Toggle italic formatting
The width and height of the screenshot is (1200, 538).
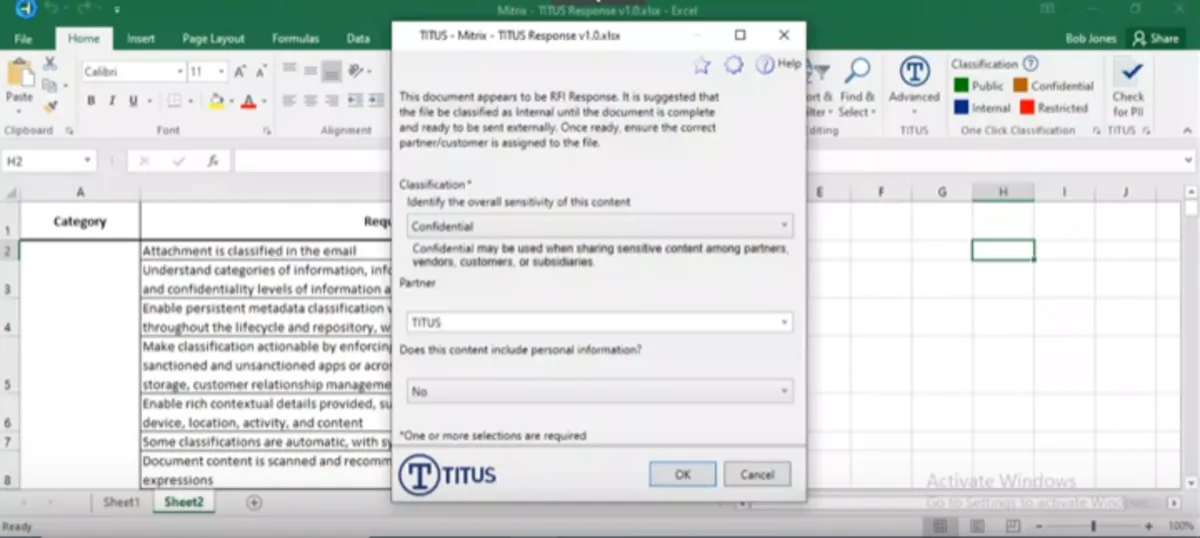(x=111, y=101)
